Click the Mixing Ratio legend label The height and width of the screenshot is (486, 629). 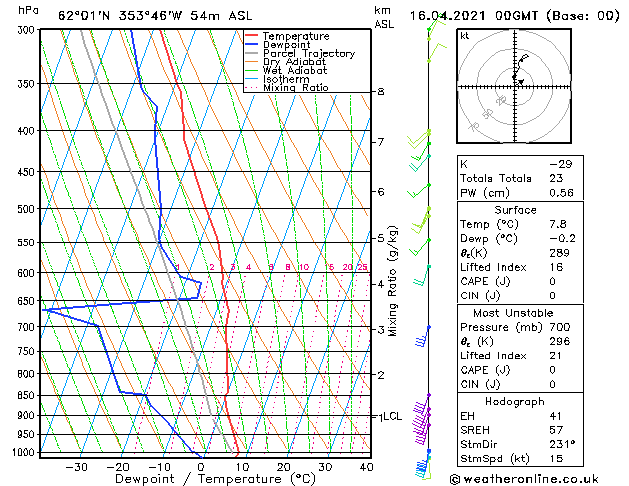click(x=296, y=87)
